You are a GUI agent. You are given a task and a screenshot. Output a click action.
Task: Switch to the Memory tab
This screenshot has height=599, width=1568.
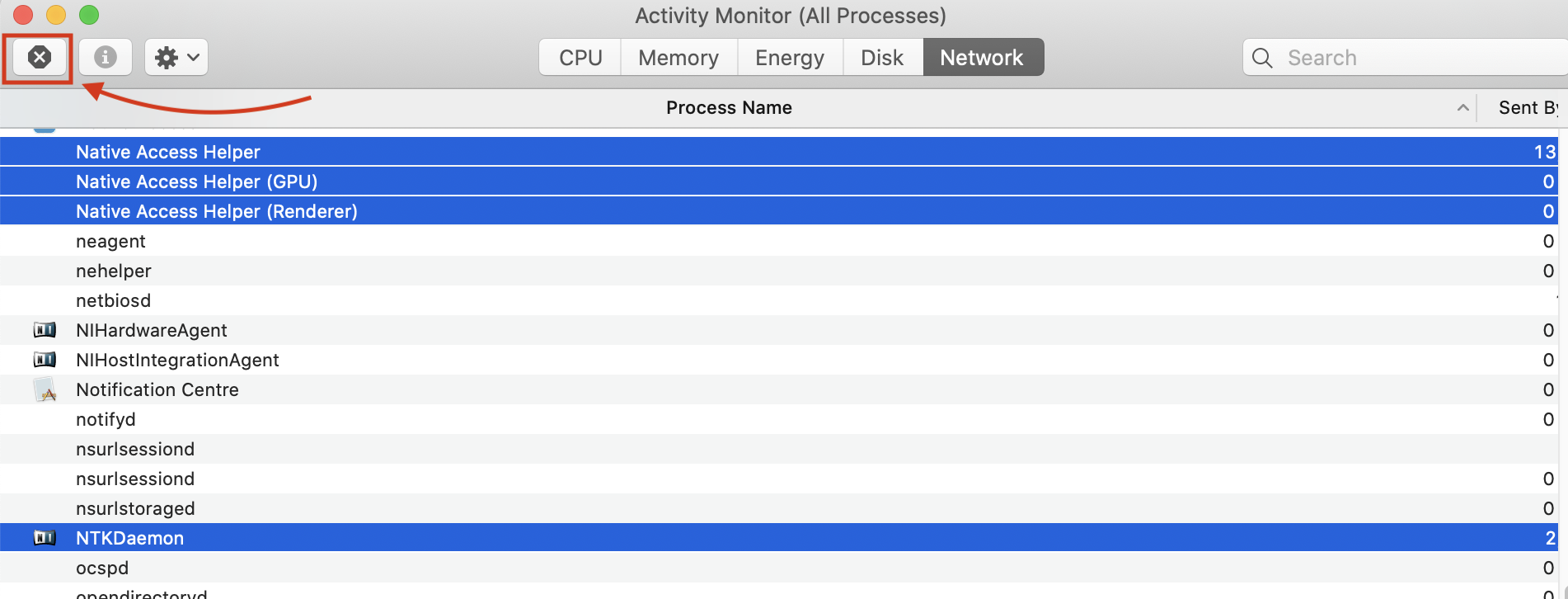tap(678, 57)
